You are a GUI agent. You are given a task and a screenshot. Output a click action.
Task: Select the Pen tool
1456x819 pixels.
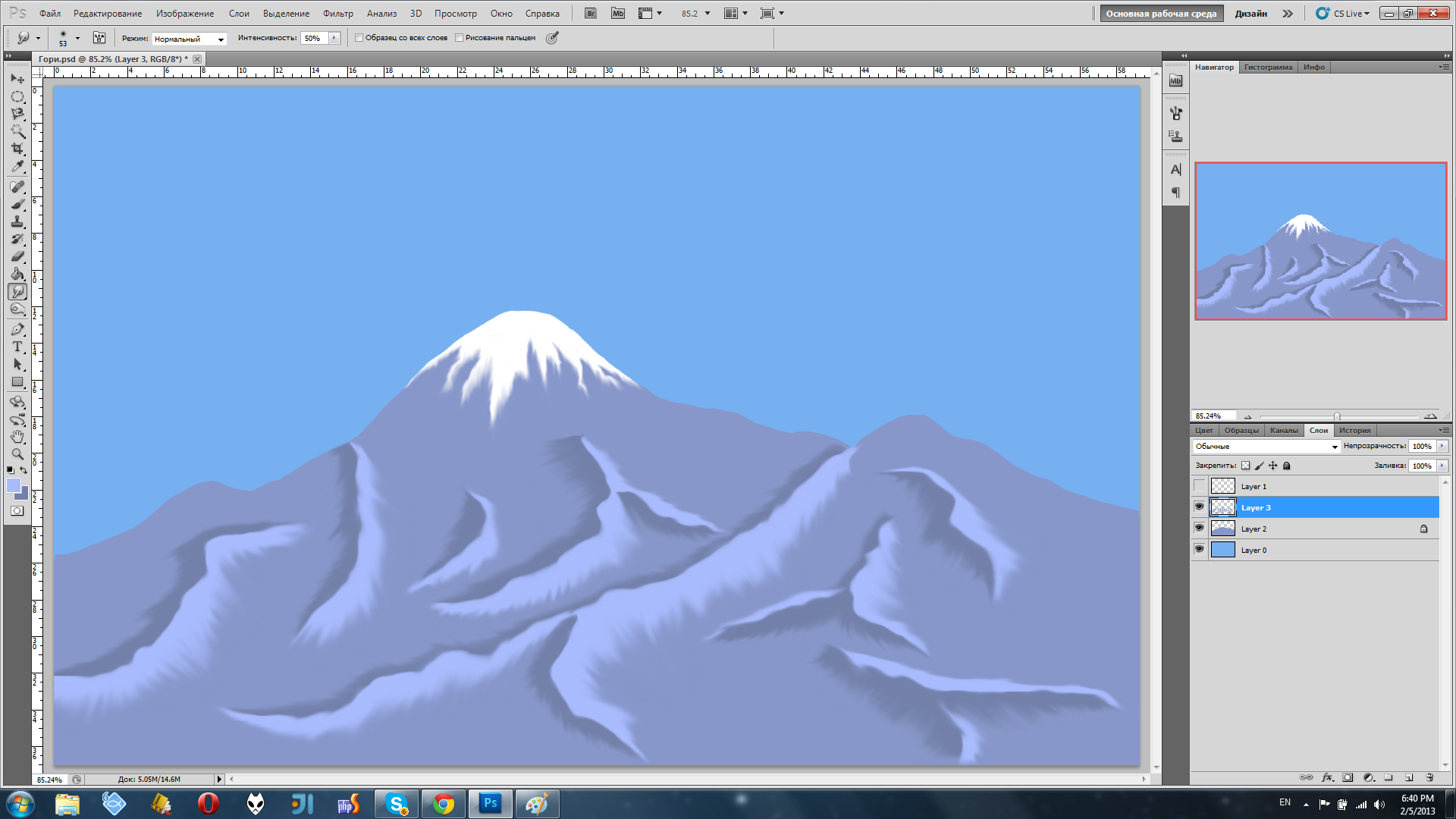click(17, 329)
